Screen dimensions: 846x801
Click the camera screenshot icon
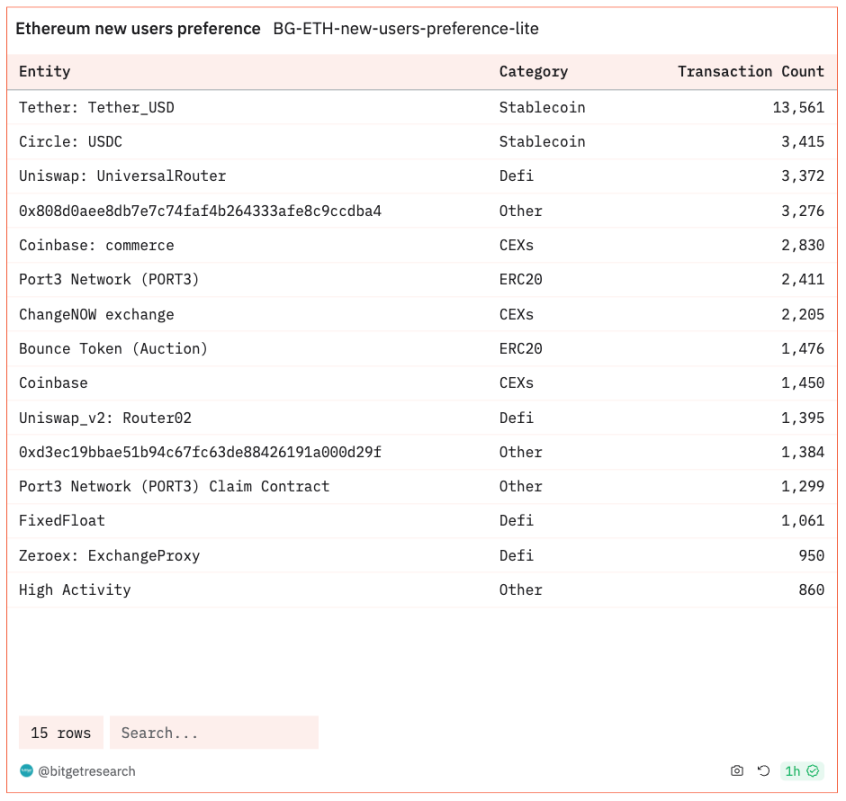point(736,771)
